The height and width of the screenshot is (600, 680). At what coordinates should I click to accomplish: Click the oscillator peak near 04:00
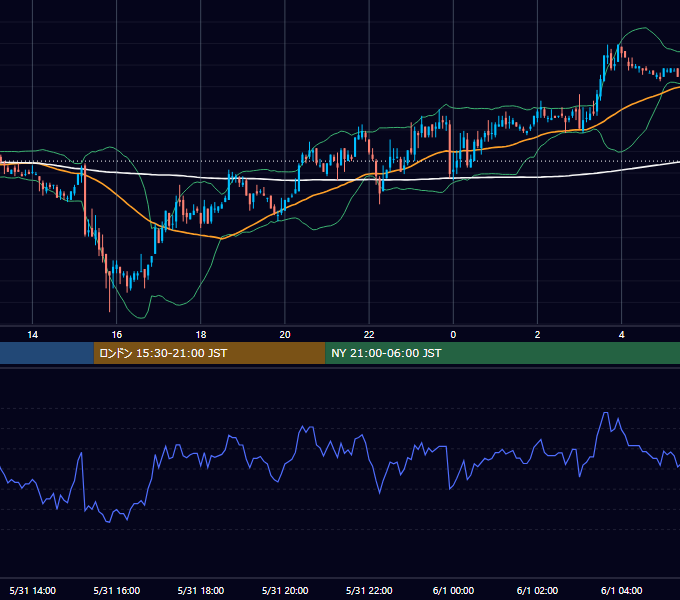point(606,413)
